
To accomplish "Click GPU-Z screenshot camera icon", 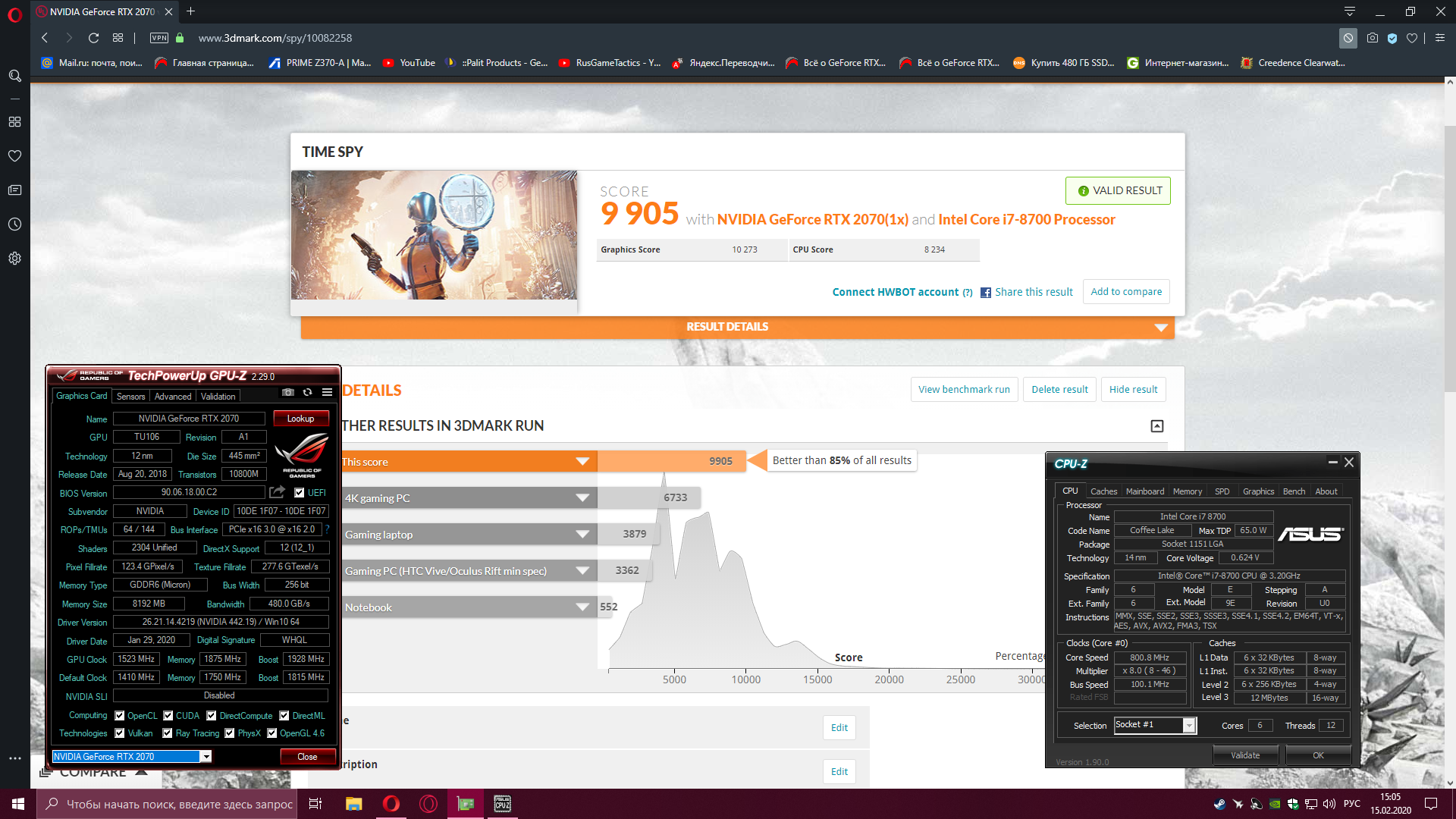I will tap(288, 392).
